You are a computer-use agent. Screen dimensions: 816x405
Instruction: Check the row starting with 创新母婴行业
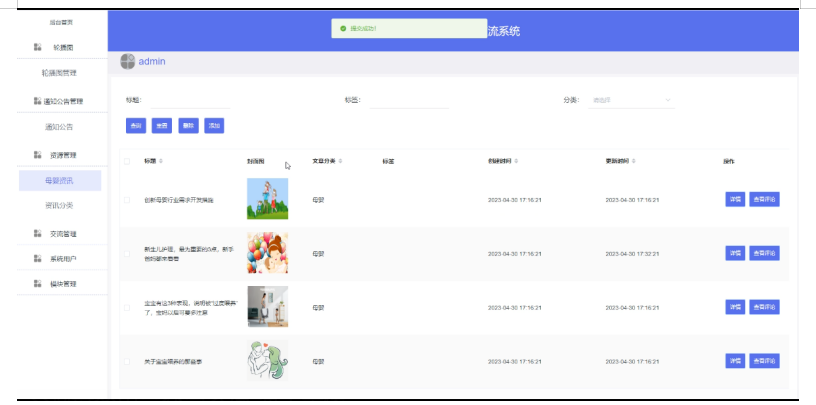pyautogui.click(x=127, y=200)
